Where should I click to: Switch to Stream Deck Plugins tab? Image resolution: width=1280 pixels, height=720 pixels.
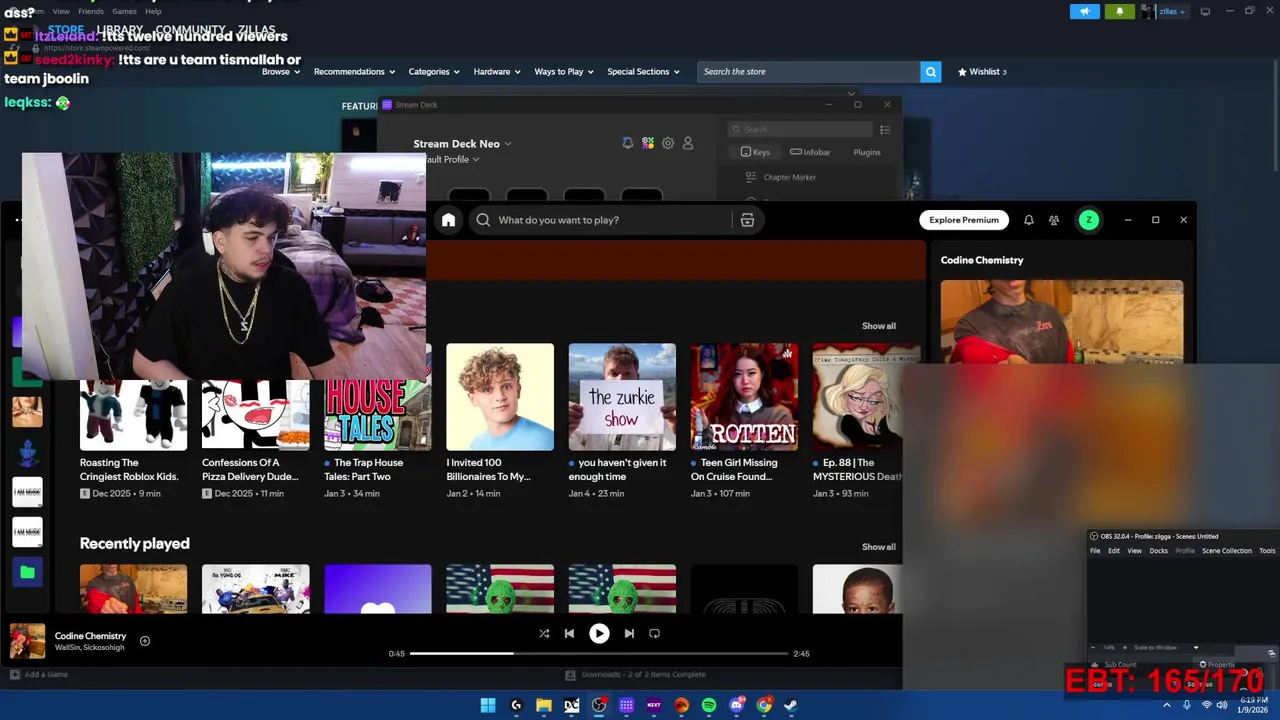[867, 152]
